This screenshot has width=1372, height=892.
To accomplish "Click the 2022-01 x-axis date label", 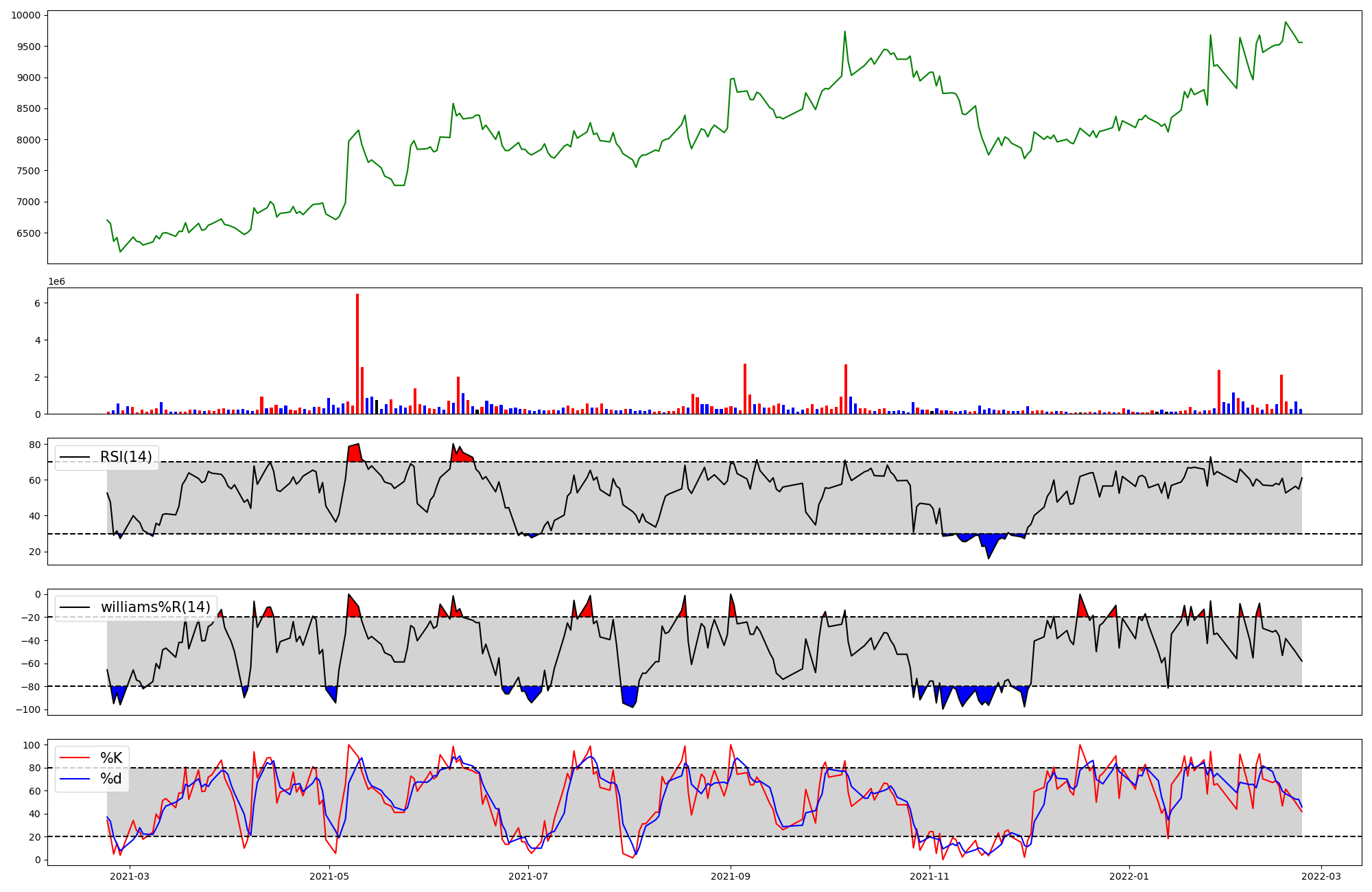I will 1128,876.
